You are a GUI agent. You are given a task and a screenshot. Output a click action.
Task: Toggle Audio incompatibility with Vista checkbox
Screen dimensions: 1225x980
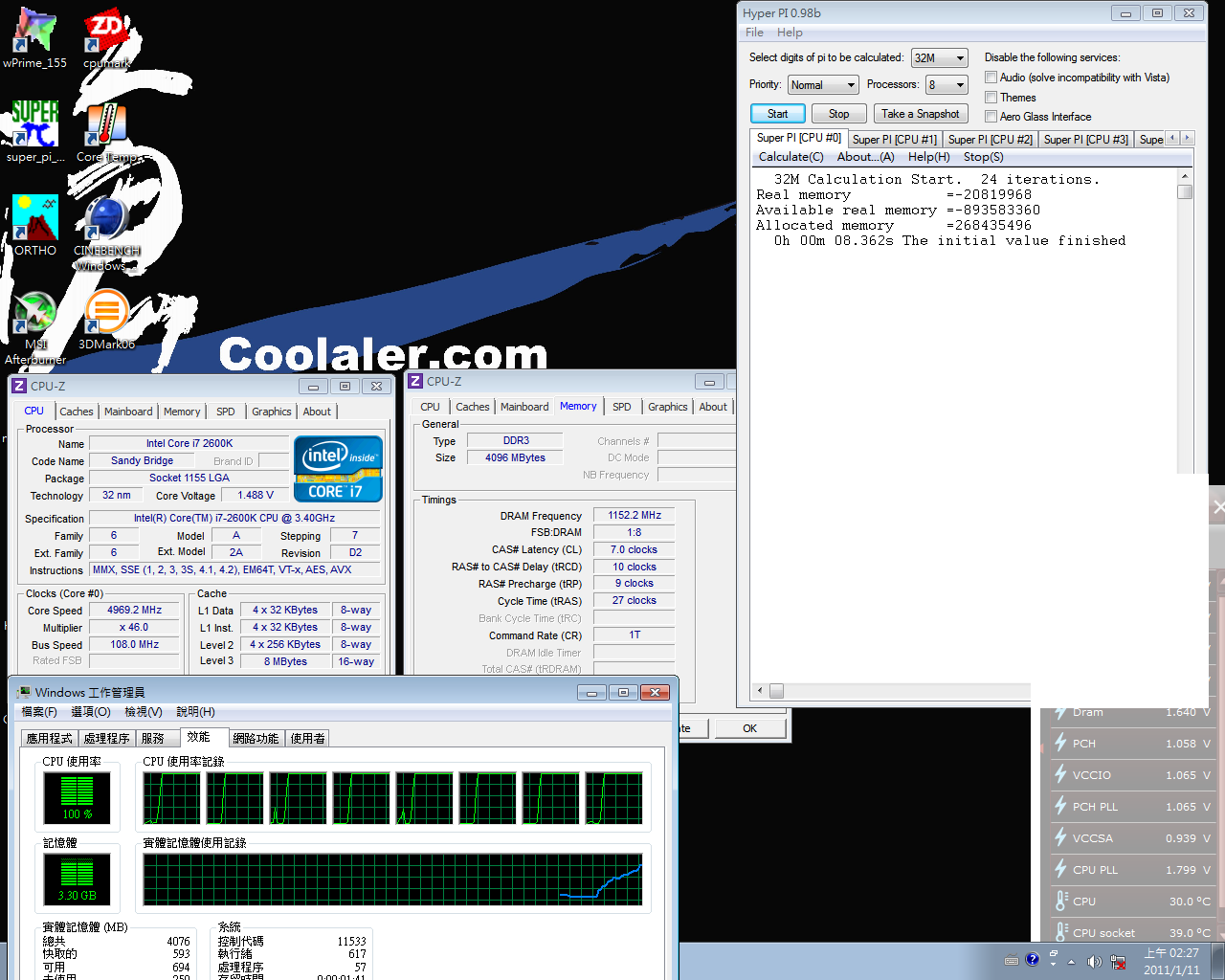[x=991, y=78]
